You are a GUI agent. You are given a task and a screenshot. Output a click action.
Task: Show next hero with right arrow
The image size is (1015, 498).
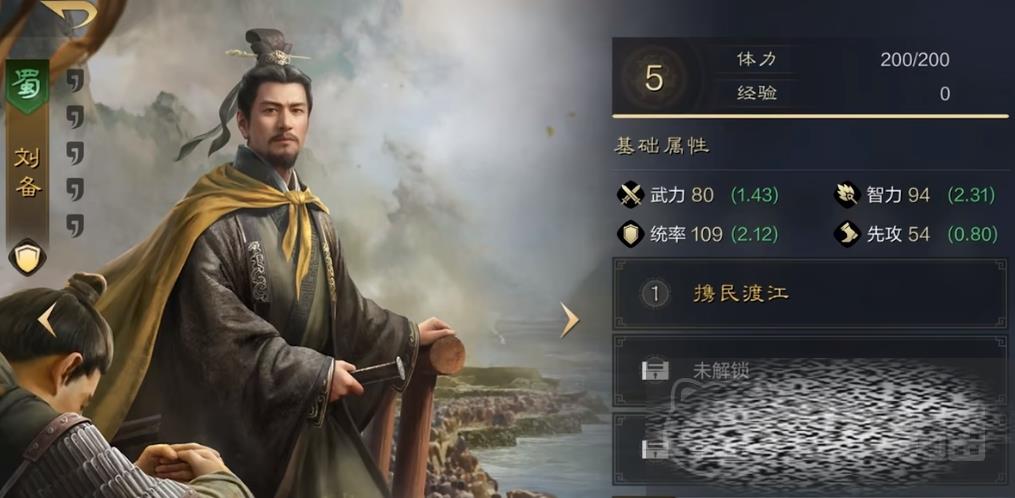[x=569, y=320]
